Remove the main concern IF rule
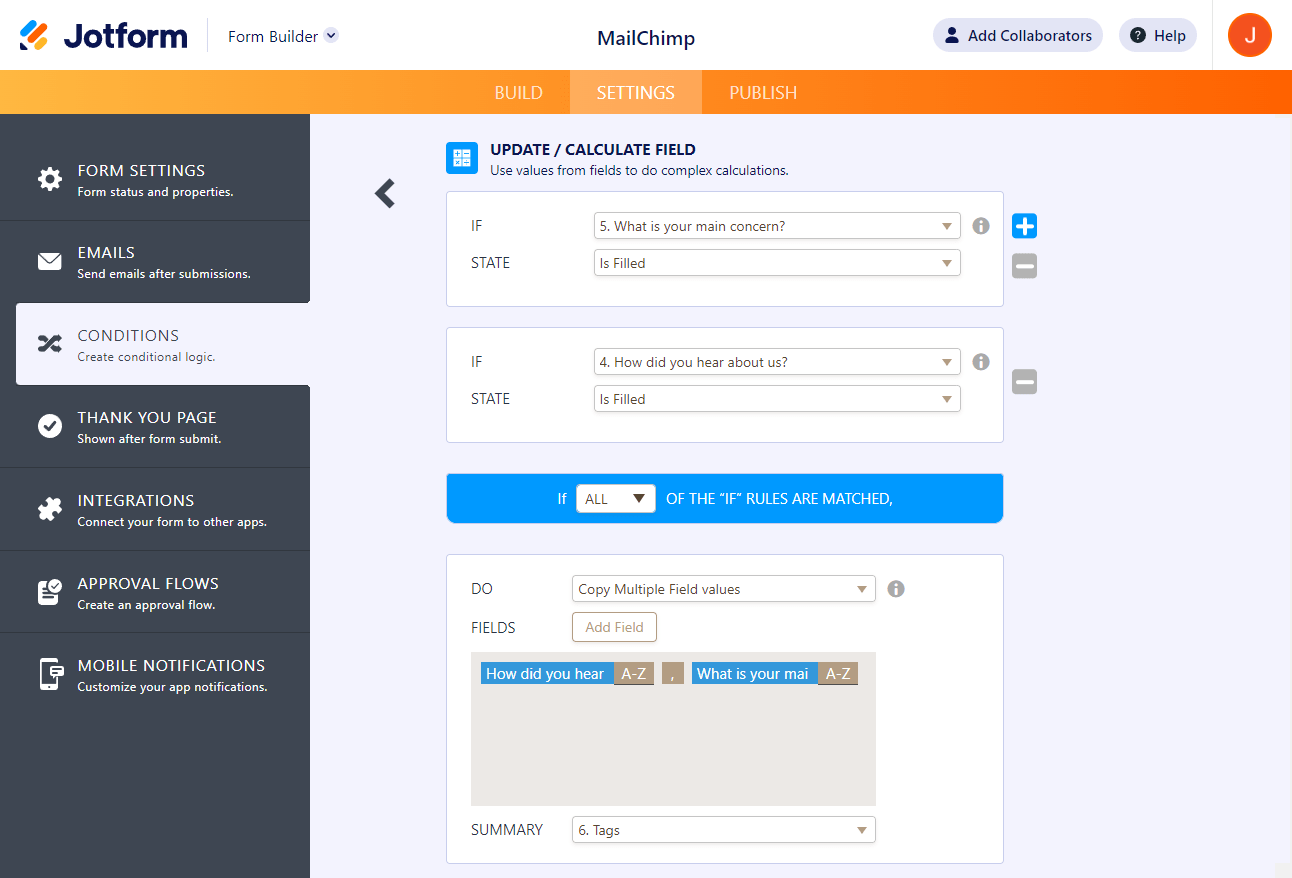The width and height of the screenshot is (1292, 878). [x=1024, y=266]
